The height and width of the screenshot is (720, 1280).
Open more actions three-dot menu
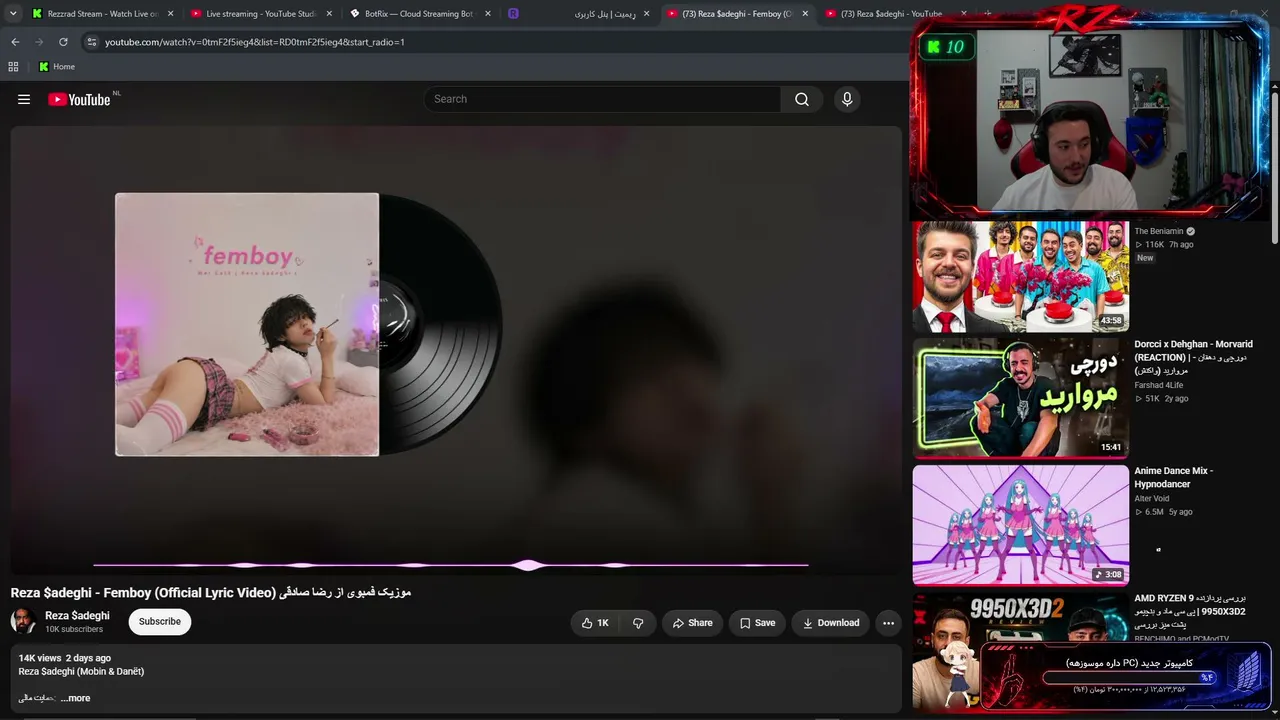pyautogui.click(x=888, y=623)
